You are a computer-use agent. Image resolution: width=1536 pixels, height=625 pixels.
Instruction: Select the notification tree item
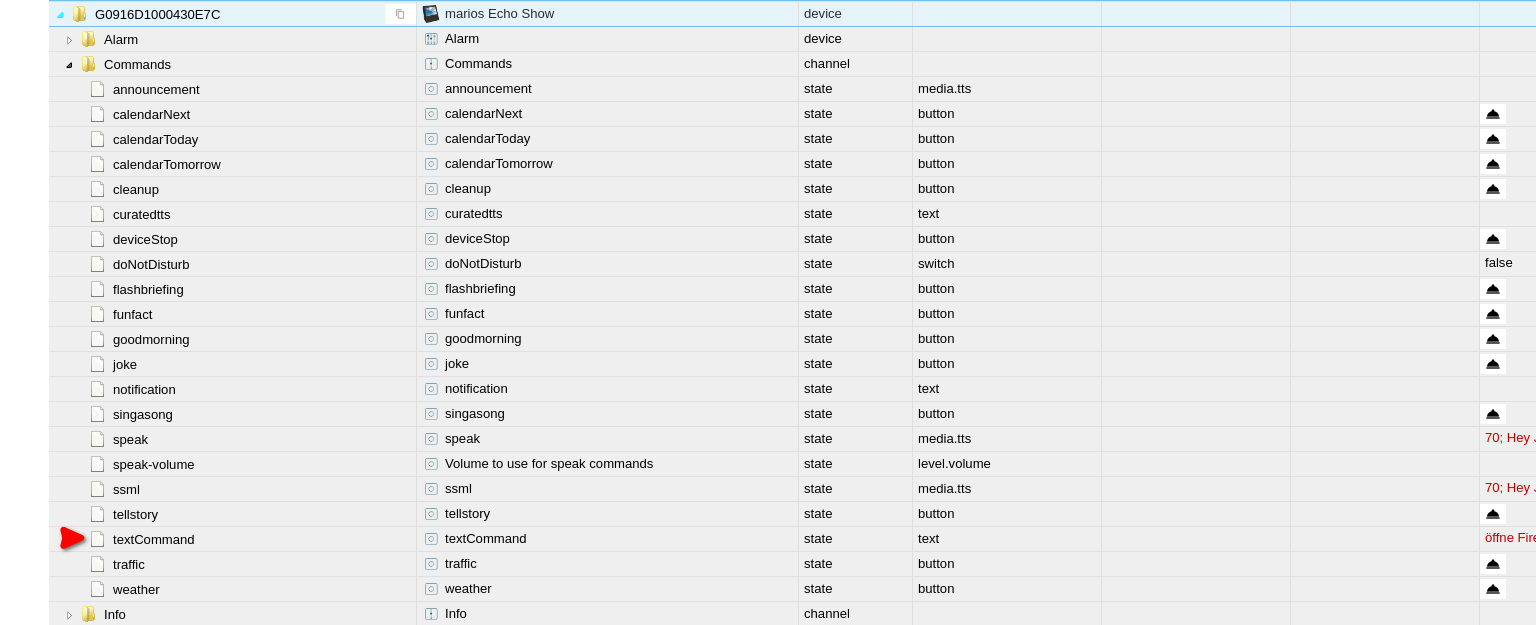(144, 389)
